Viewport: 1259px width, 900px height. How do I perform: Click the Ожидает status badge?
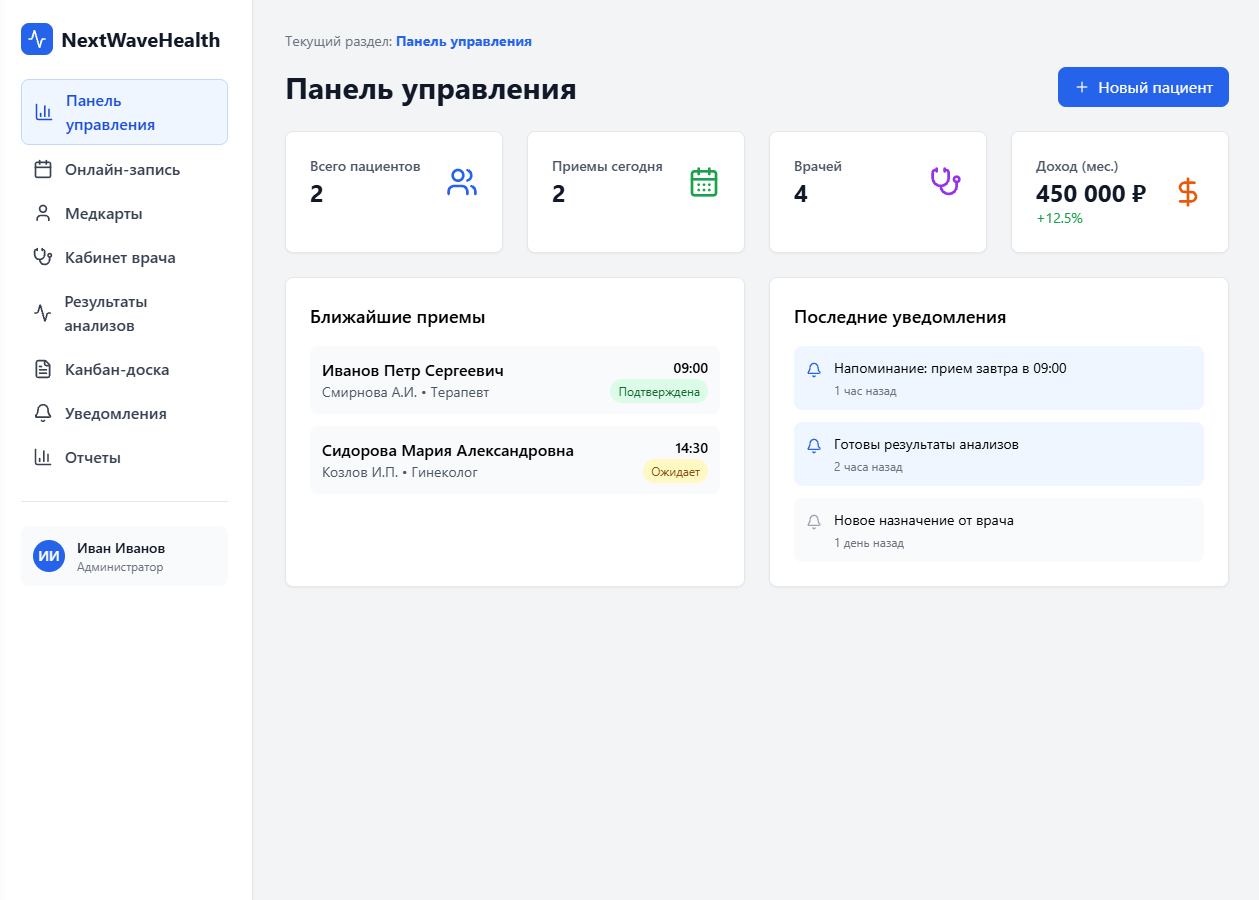pos(676,471)
